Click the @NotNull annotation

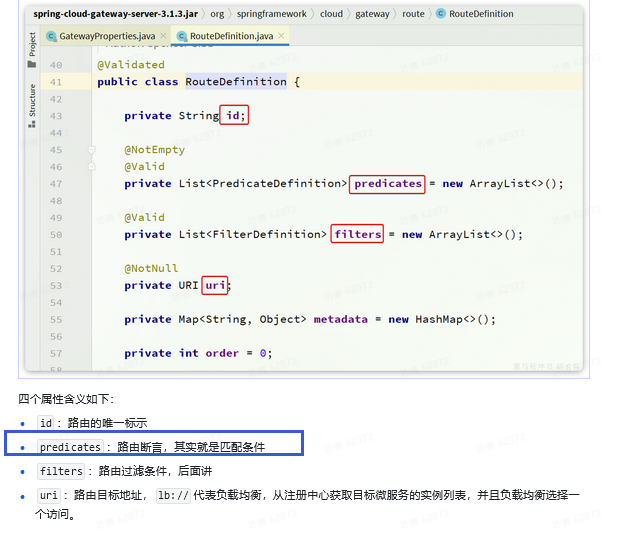pos(151,268)
